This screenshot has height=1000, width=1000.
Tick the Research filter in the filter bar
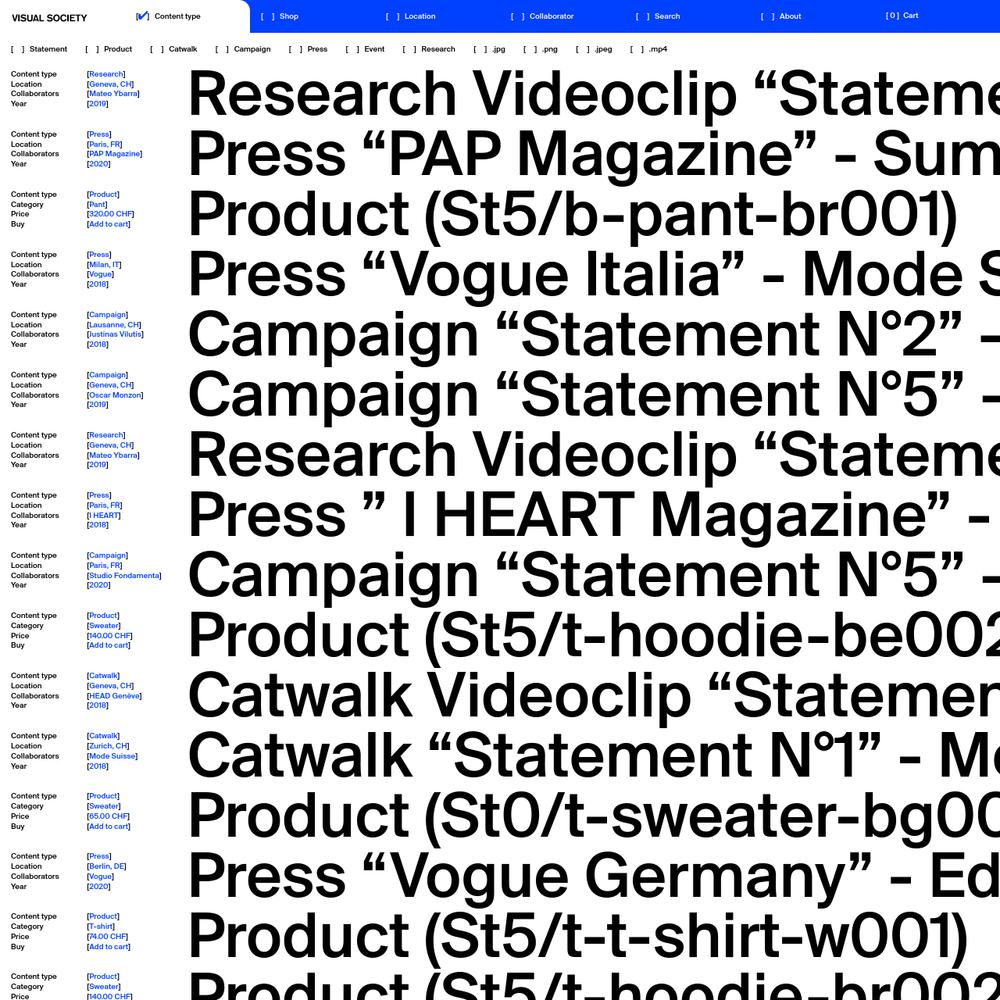pos(429,49)
